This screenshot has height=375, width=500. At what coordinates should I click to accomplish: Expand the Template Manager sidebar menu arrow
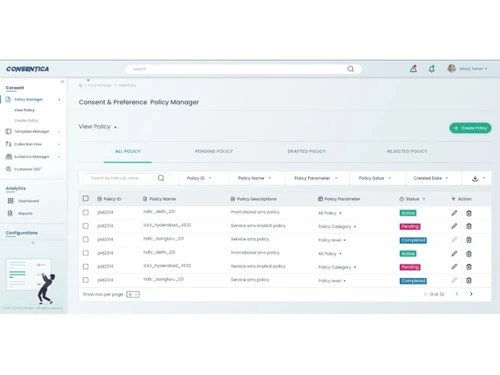(59, 131)
